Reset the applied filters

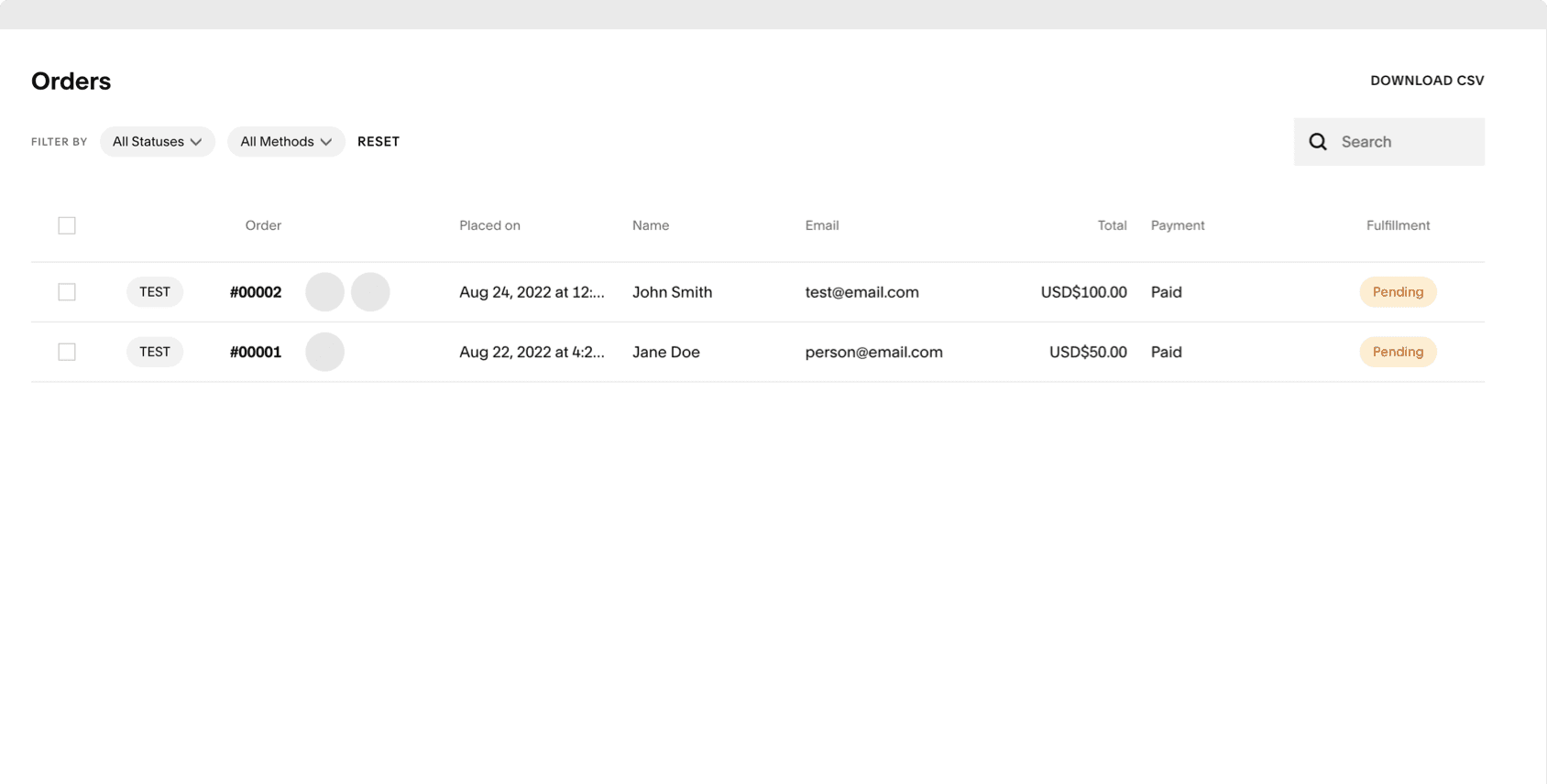379,142
